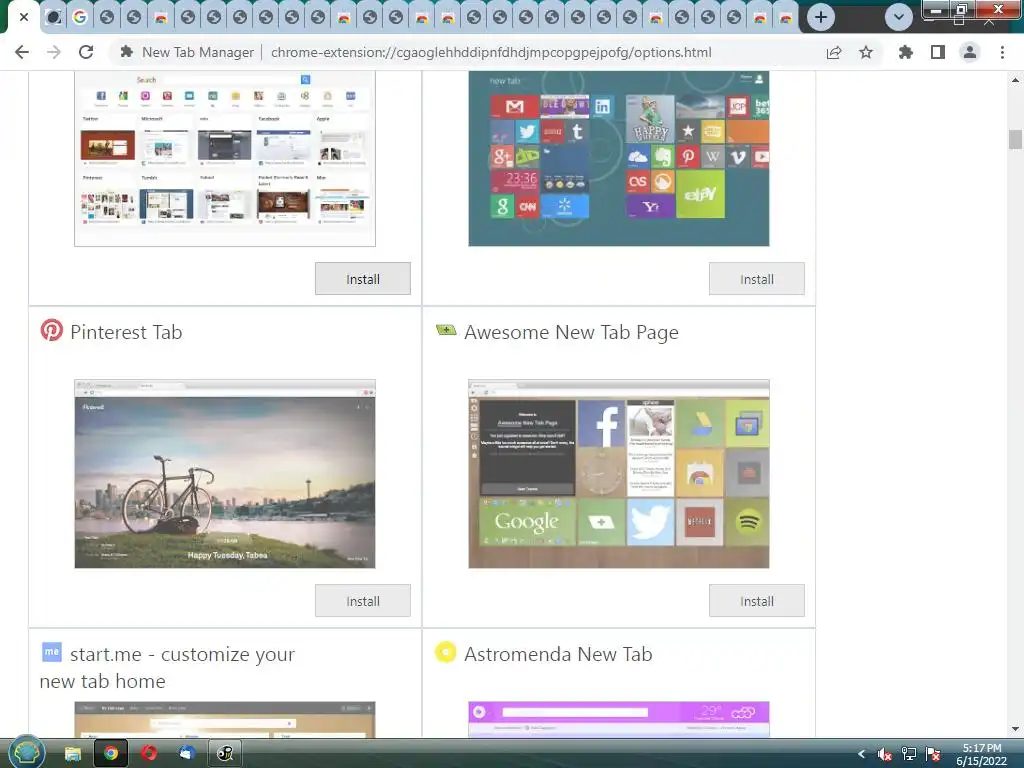Expand the tab search chevron
The image size is (1024, 768).
tap(899, 17)
